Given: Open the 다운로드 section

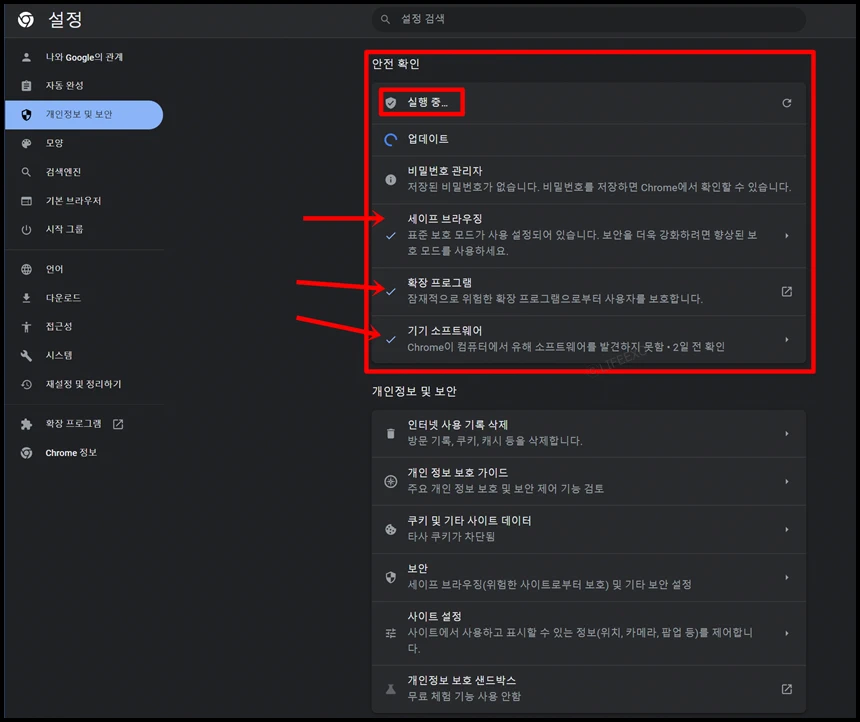Looking at the screenshot, I should click(84, 298).
